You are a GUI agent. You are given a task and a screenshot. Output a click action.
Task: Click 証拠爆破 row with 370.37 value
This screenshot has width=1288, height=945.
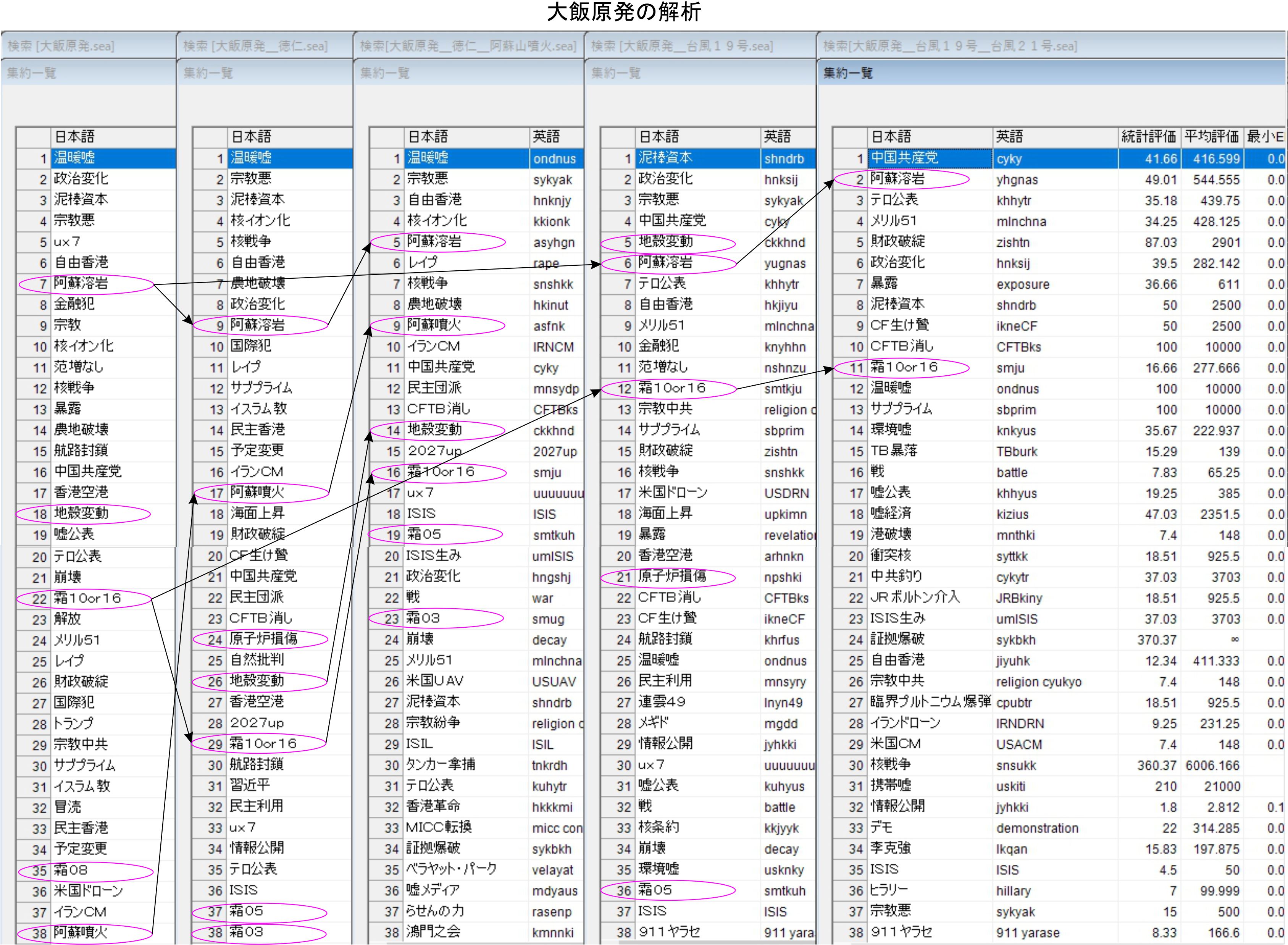[897, 640]
